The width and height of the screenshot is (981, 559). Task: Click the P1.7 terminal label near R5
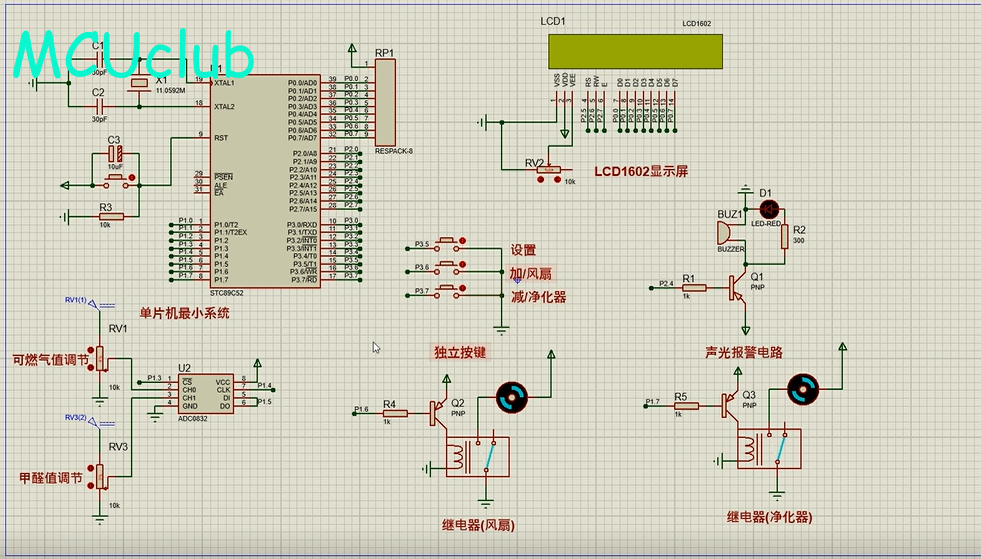click(x=653, y=401)
